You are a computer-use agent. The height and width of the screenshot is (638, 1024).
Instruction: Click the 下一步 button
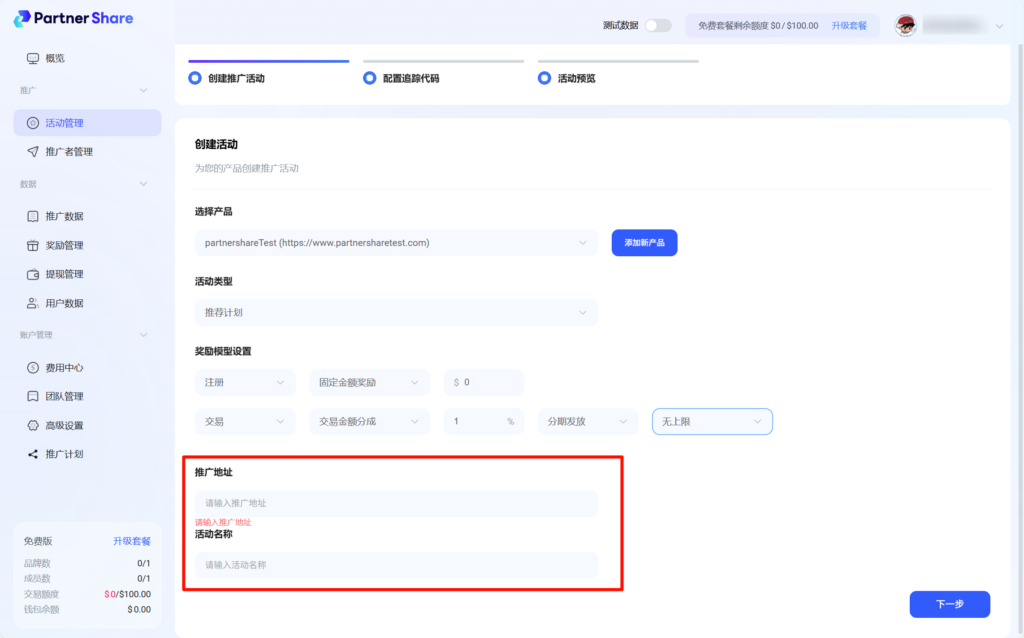949,604
